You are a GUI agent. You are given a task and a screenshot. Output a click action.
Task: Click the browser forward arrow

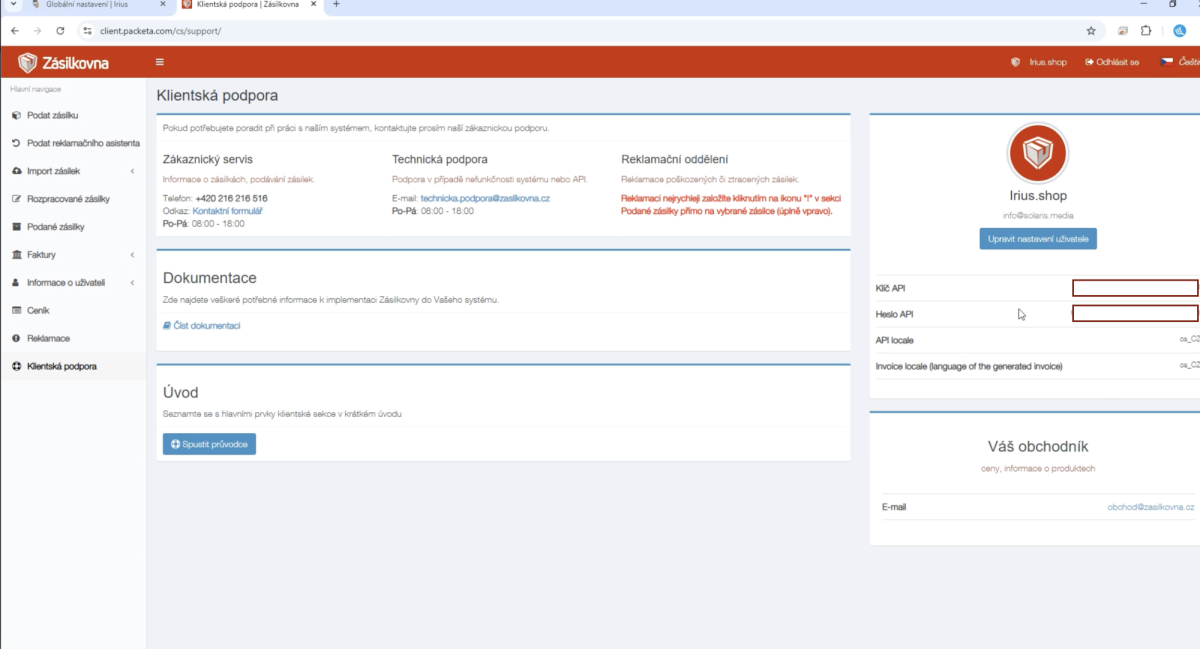tap(37, 31)
